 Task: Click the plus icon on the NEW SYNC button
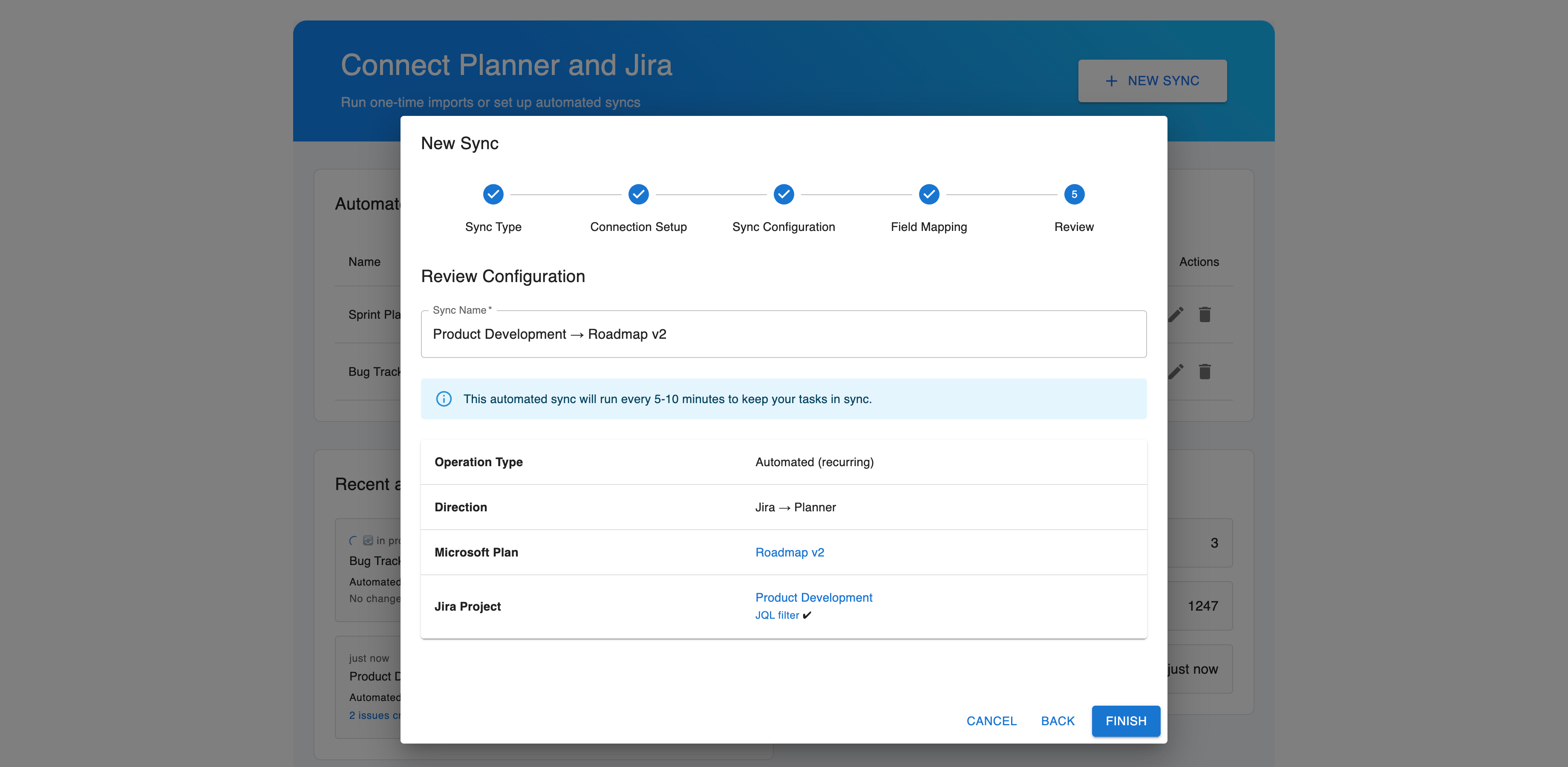(1112, 81)
